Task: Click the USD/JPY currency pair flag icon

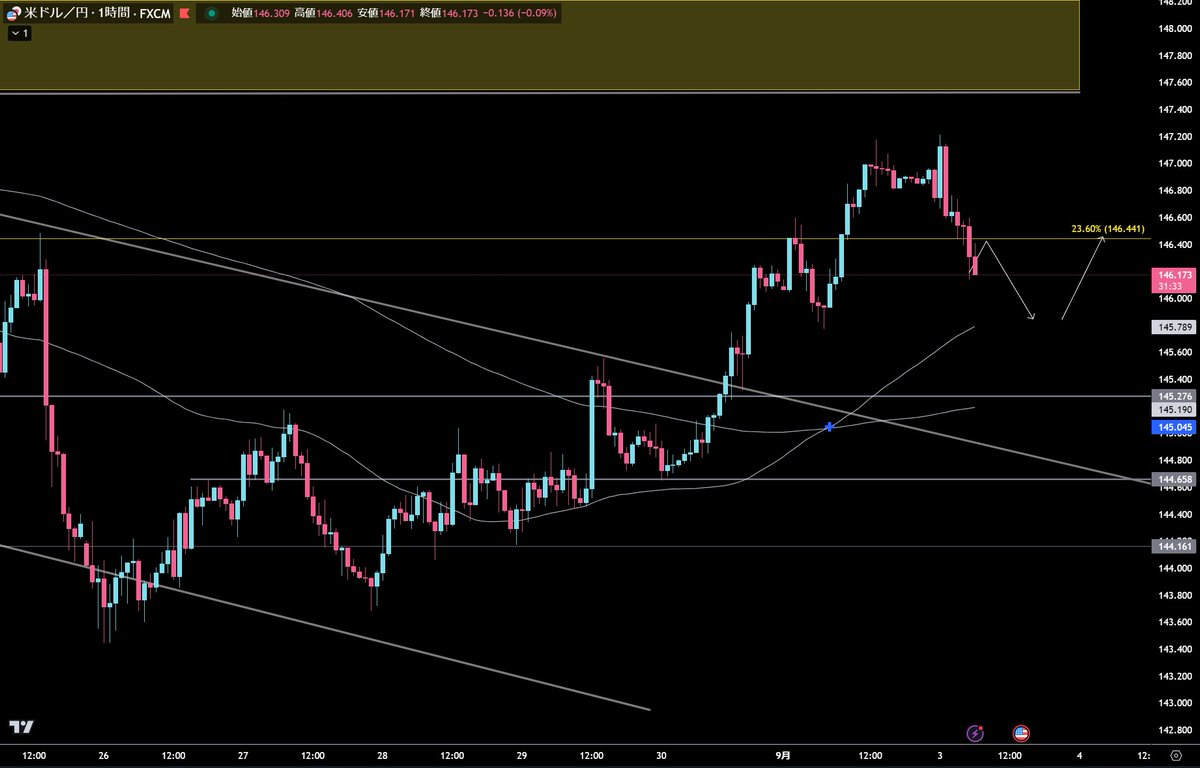Action: [14, 13]
